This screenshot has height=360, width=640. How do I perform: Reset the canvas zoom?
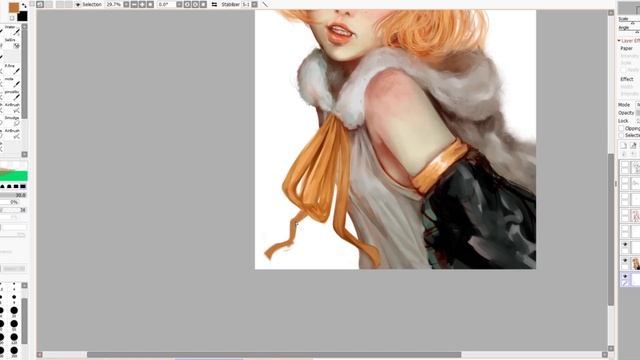click(x=150, y=4)
